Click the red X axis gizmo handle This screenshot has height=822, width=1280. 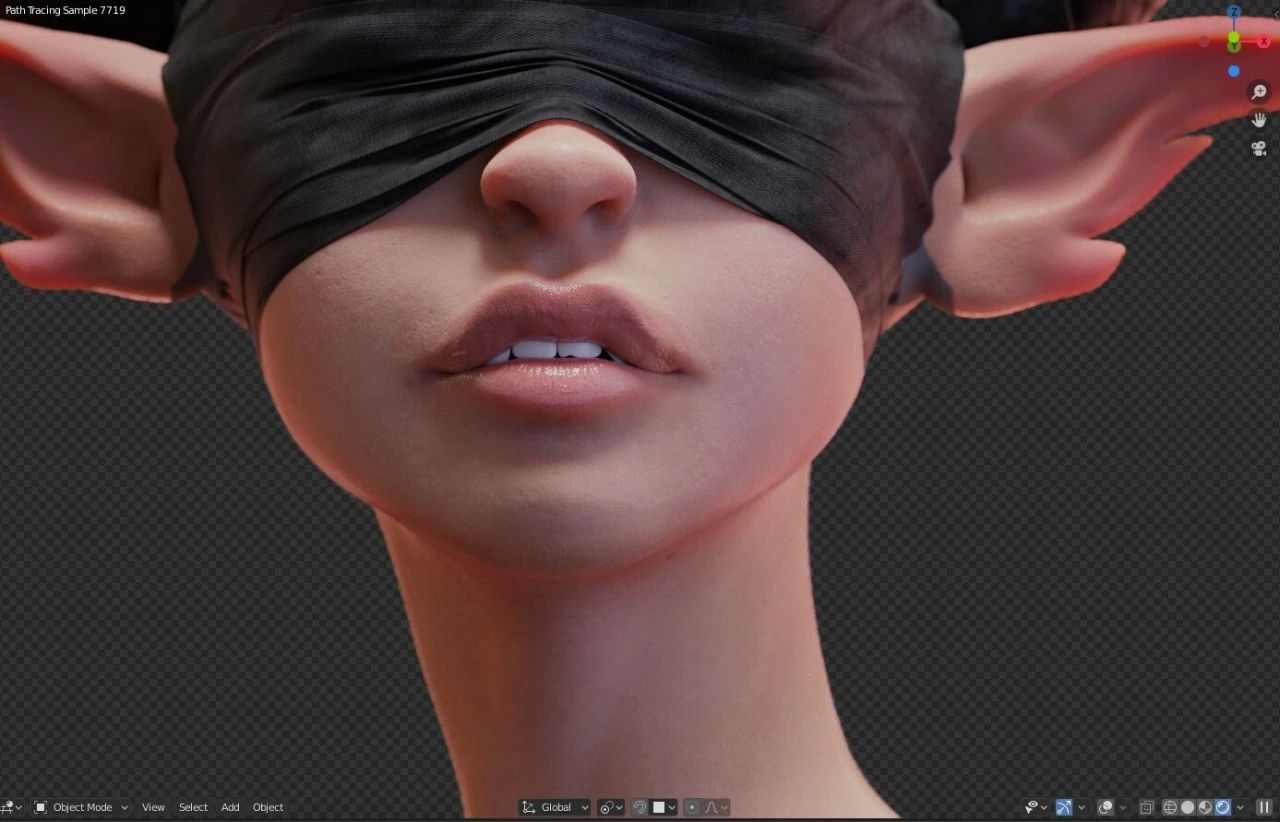[x=1264, y=42]
